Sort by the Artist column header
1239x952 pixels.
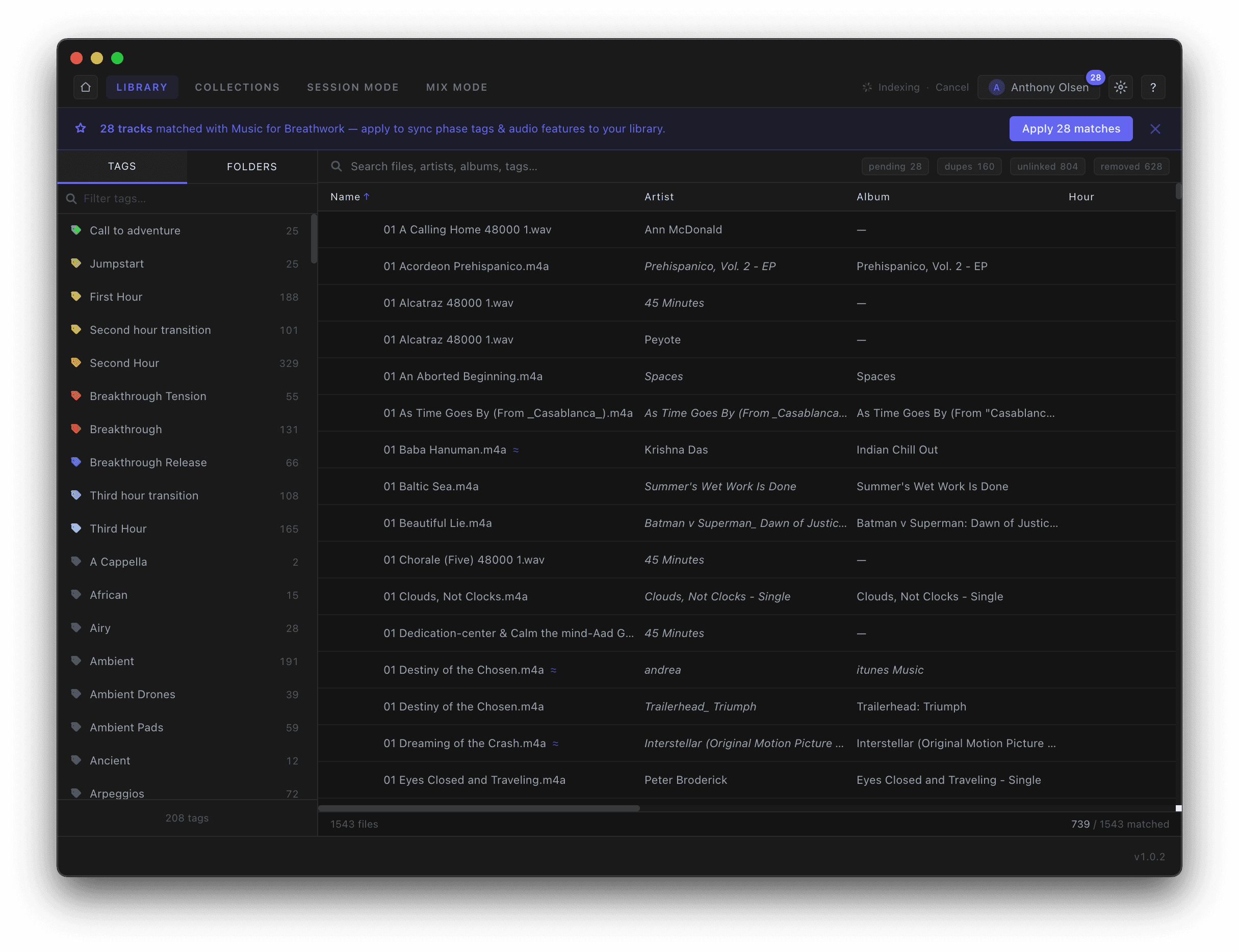[659, 197]
